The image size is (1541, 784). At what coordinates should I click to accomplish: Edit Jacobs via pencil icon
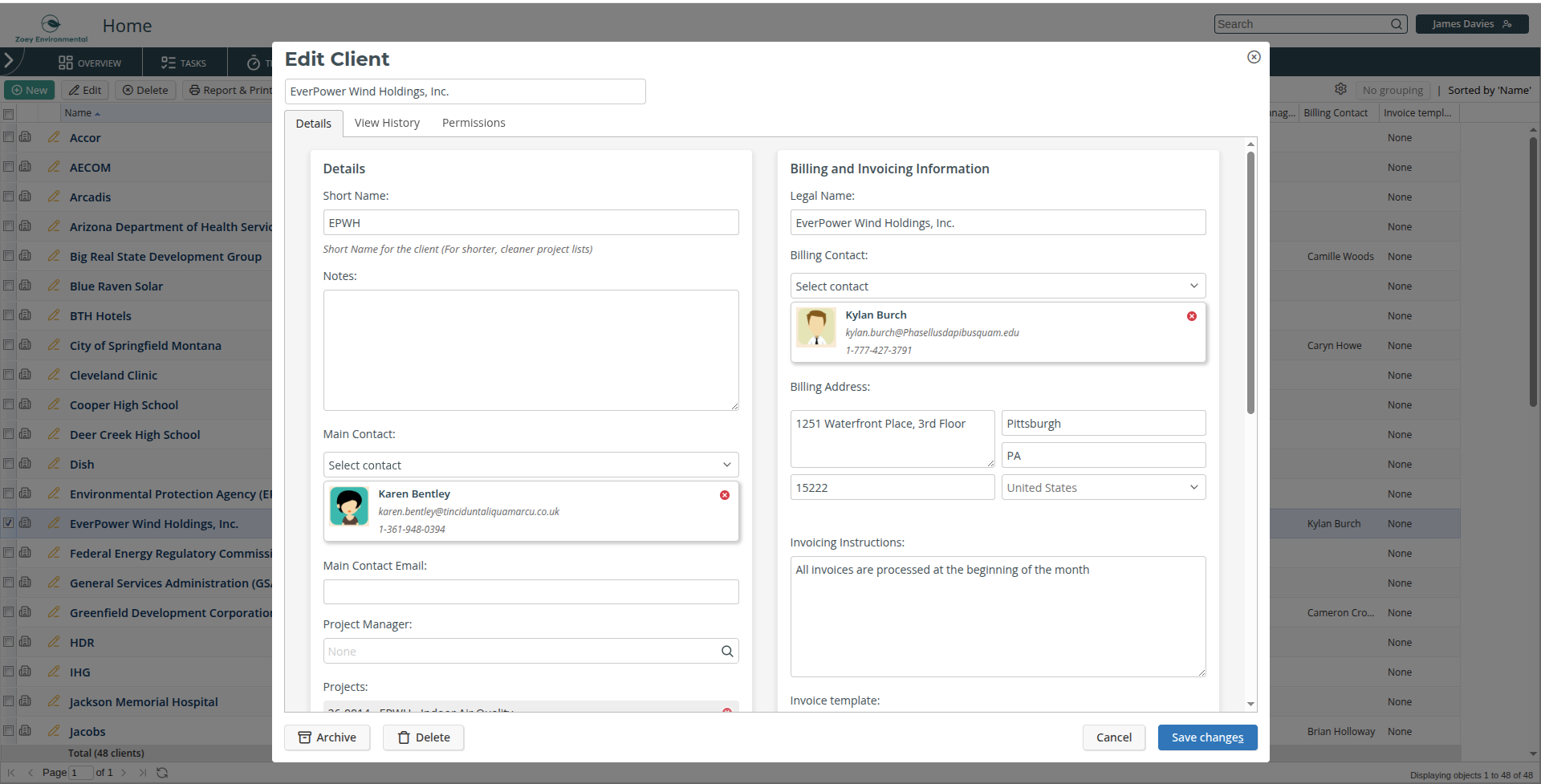pos(54,731)
